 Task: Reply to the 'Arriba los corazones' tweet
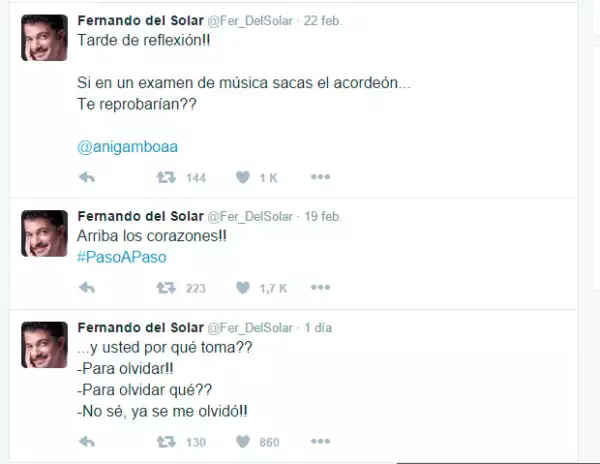click(x=87, y=288)
